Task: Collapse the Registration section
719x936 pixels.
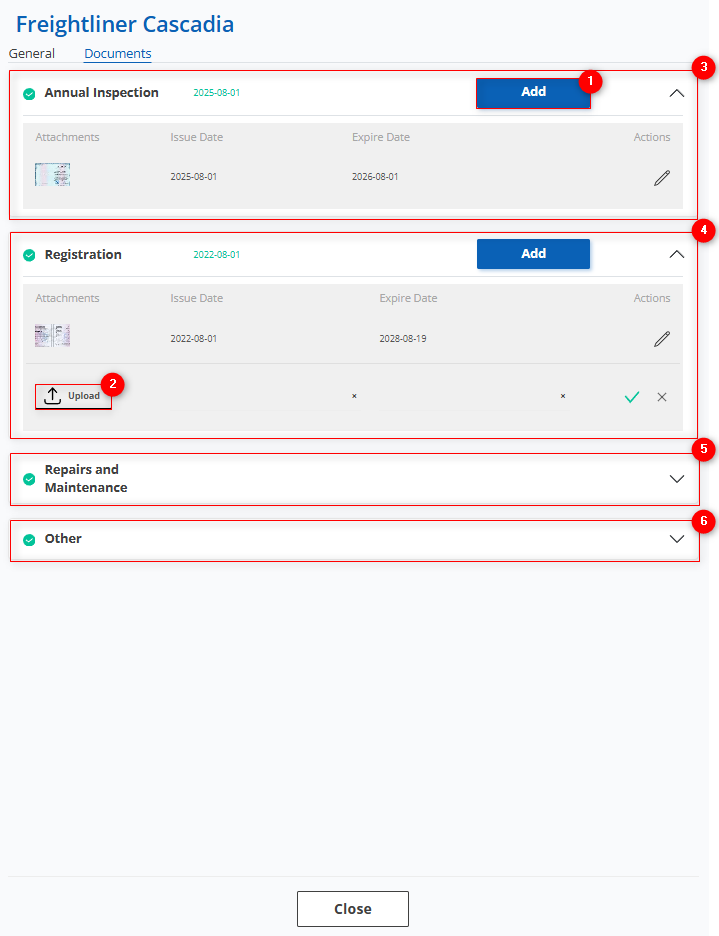Action: coord(677,254)
